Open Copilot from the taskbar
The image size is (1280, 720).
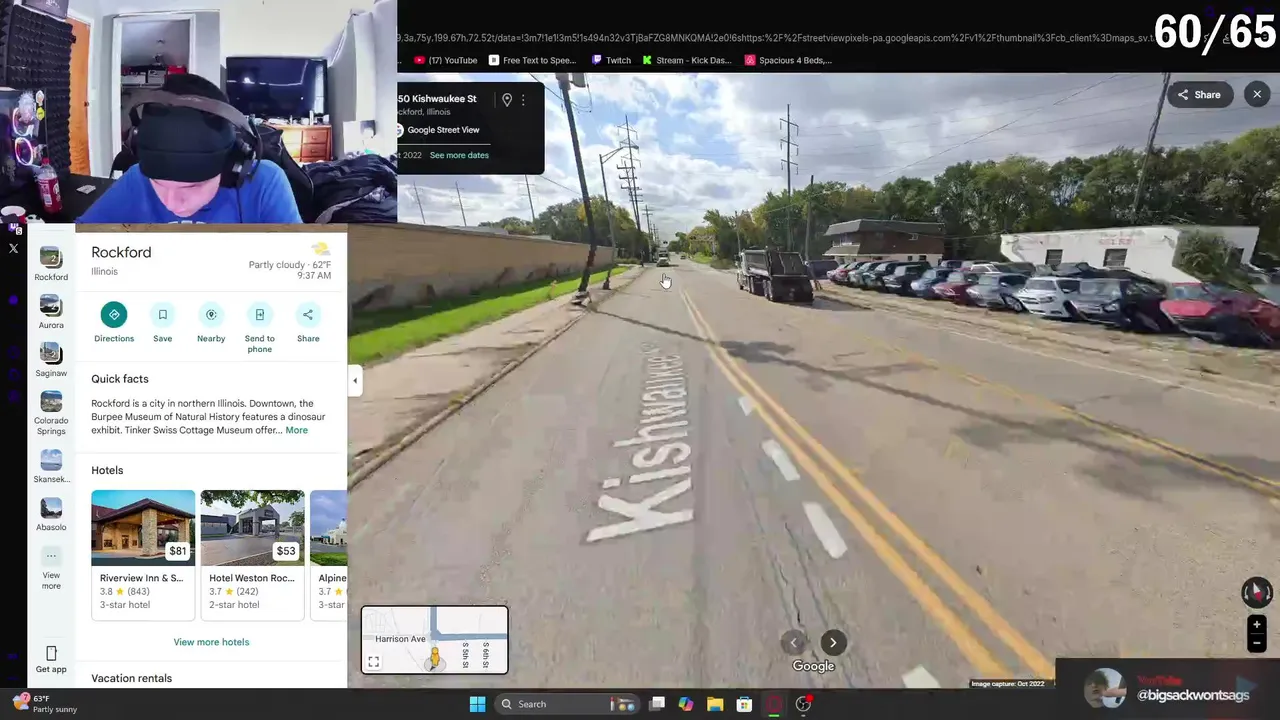pyautogui.click(x=686, y=704)
